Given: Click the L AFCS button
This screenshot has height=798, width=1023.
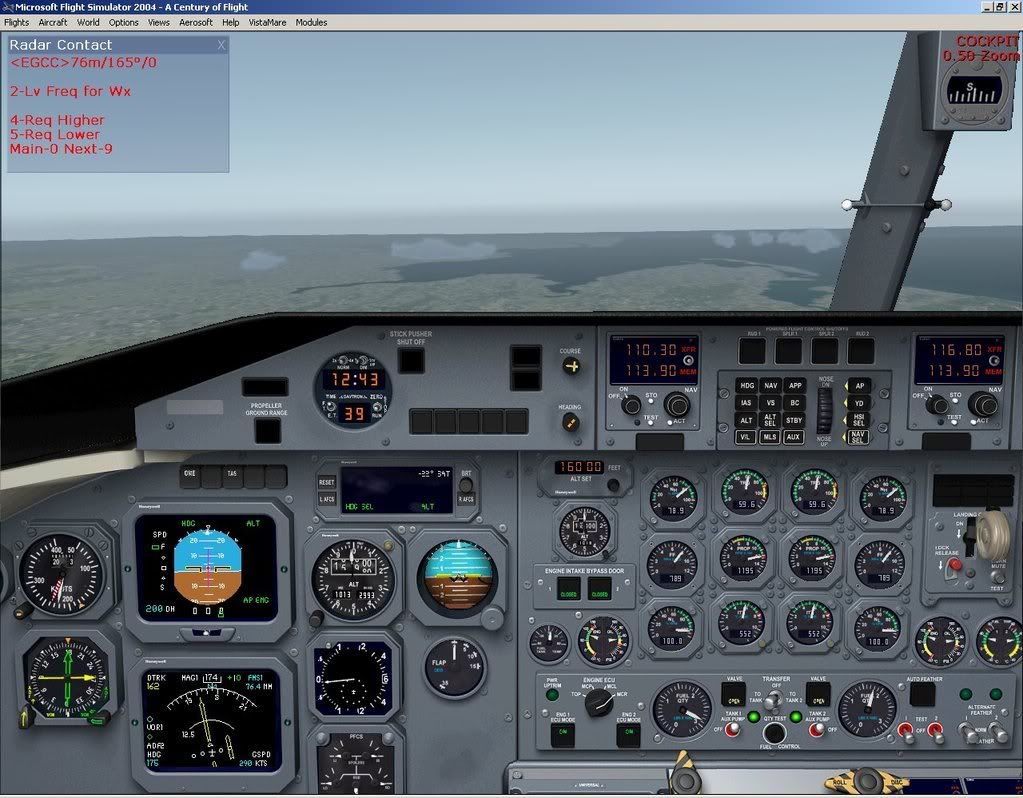Looking at the screenshot, I should [326, 499].
